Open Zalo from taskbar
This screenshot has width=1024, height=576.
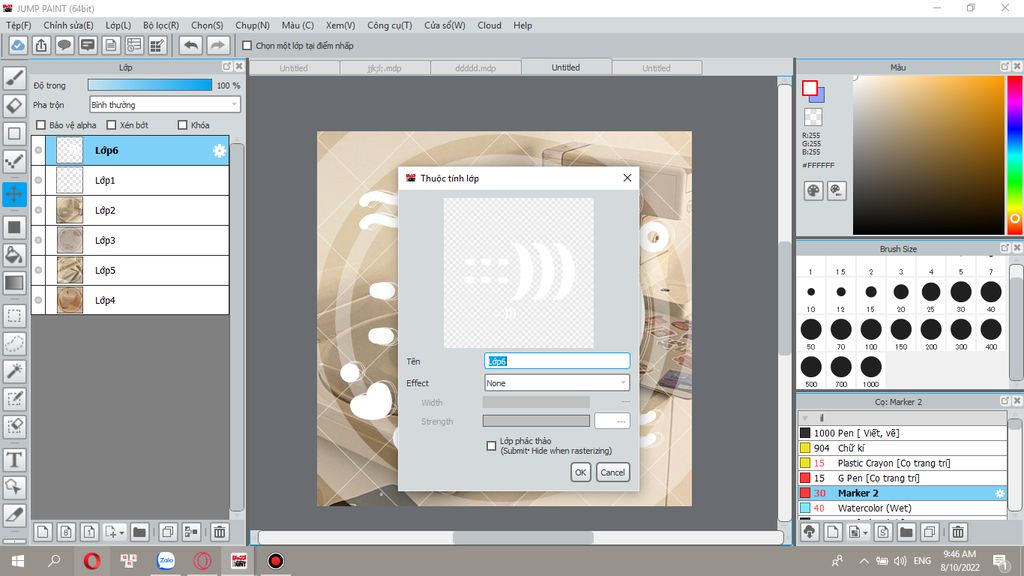pos(166,560)
